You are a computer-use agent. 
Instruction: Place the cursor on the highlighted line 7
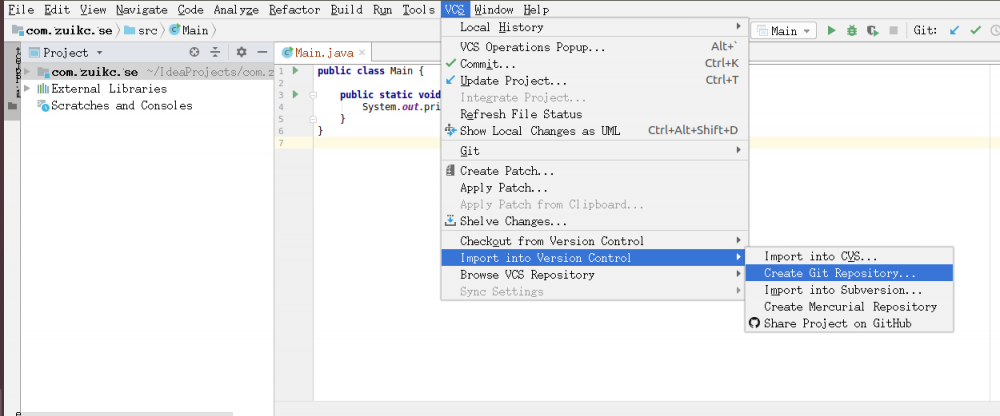657,143
